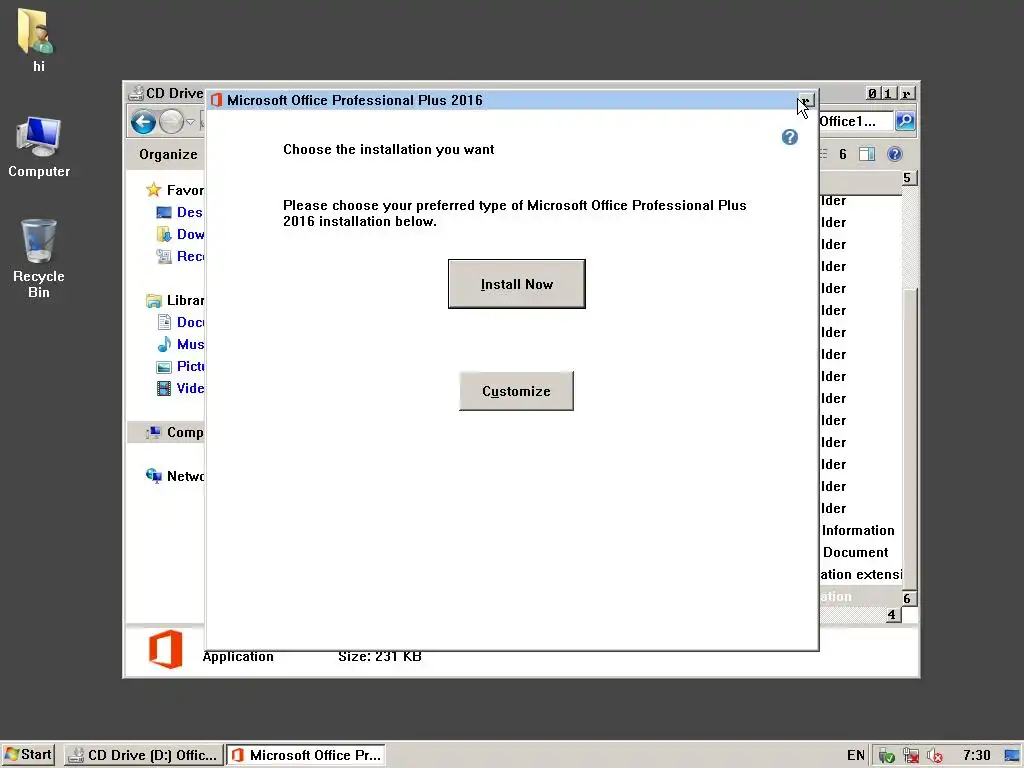Viewport: 1024px width, 768px height.
Task: Click the EN language indicator in taskbar
Action: pyautogui.click(x=856, y=756)
